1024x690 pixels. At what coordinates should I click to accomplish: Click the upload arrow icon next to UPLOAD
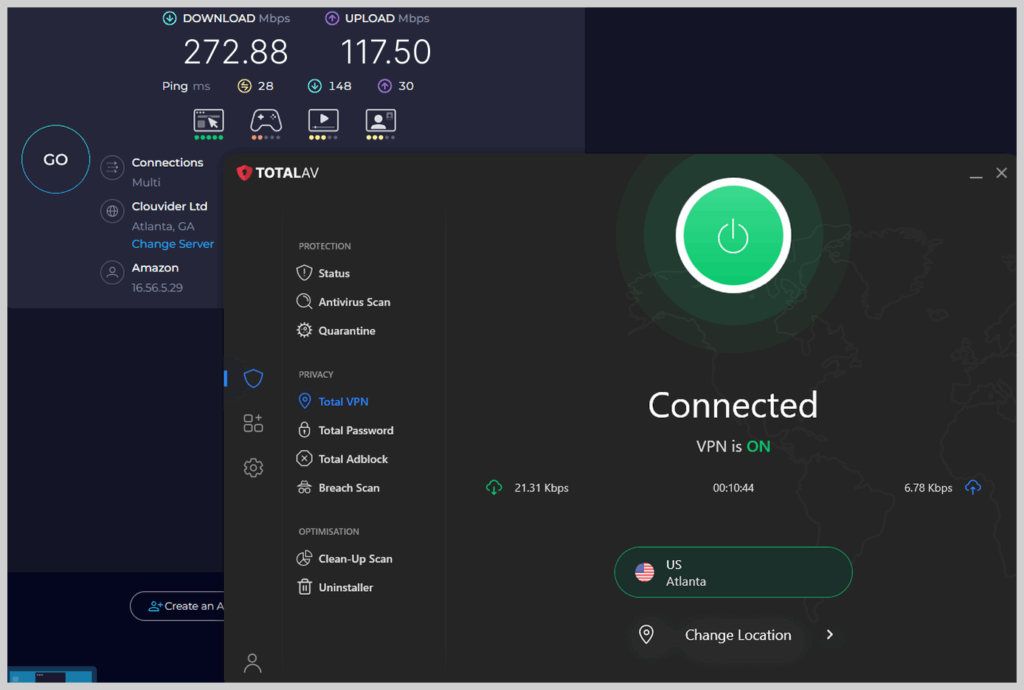(332, 18)
